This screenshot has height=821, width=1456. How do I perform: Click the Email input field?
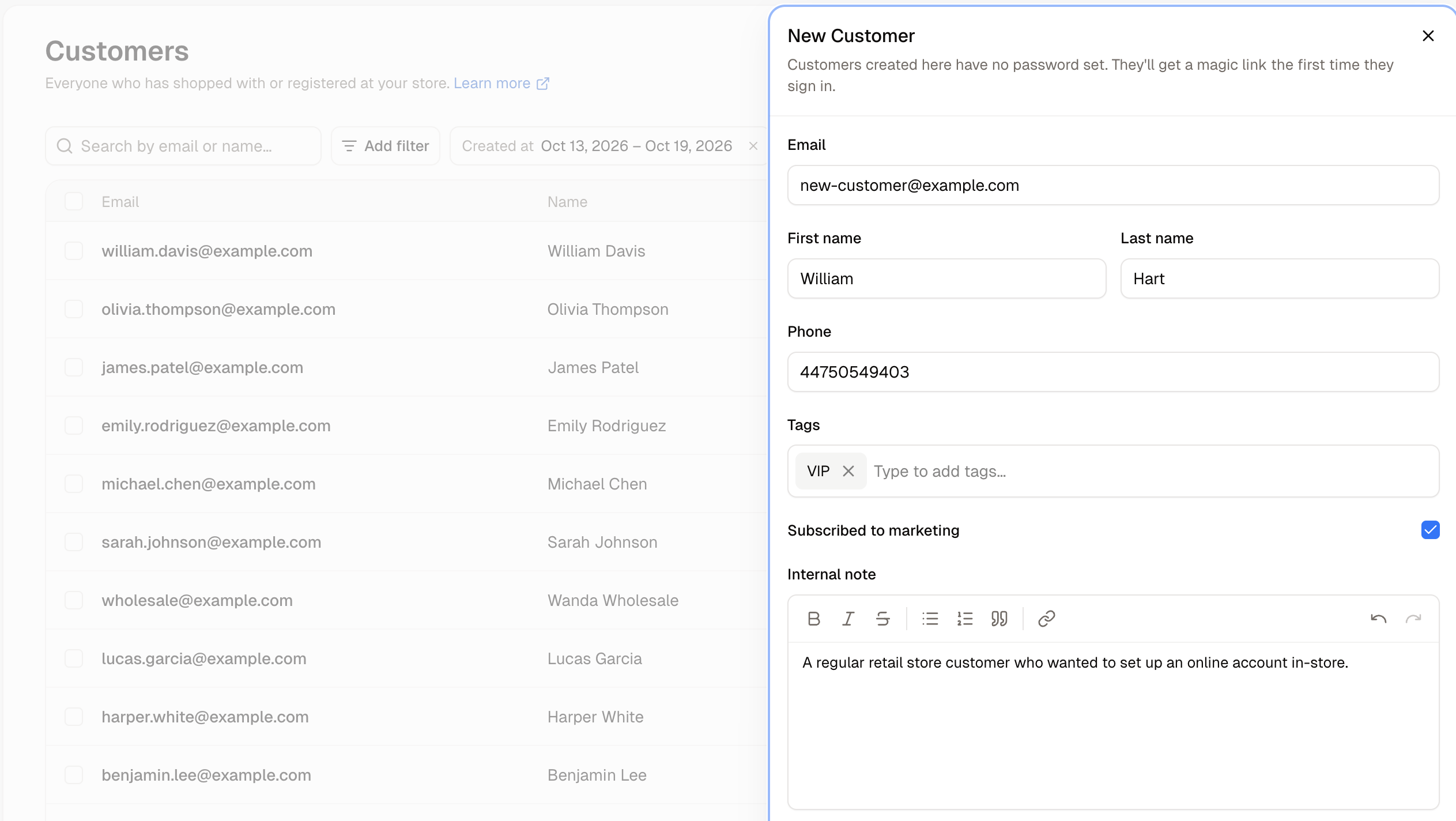pos(1113,185)
